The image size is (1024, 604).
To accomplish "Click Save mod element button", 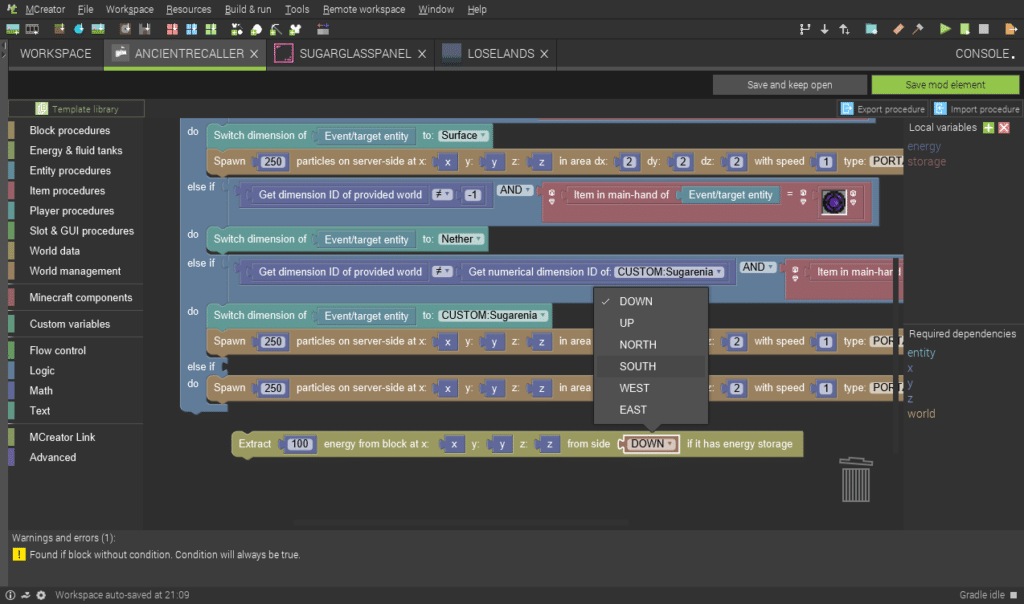I will pos(945,85).
